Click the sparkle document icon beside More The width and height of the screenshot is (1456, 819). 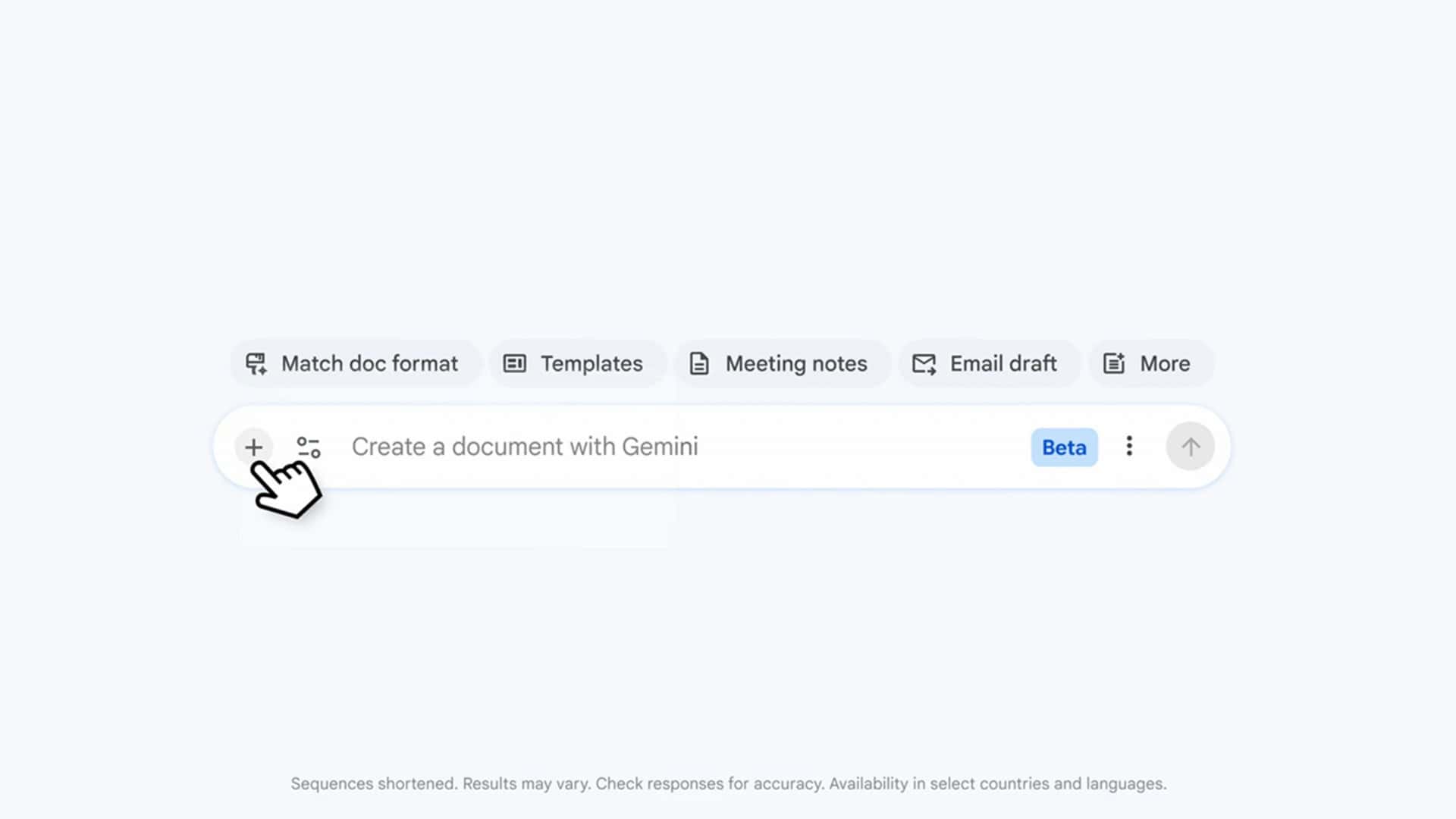pyautogui.click(x=1114, y=364)
